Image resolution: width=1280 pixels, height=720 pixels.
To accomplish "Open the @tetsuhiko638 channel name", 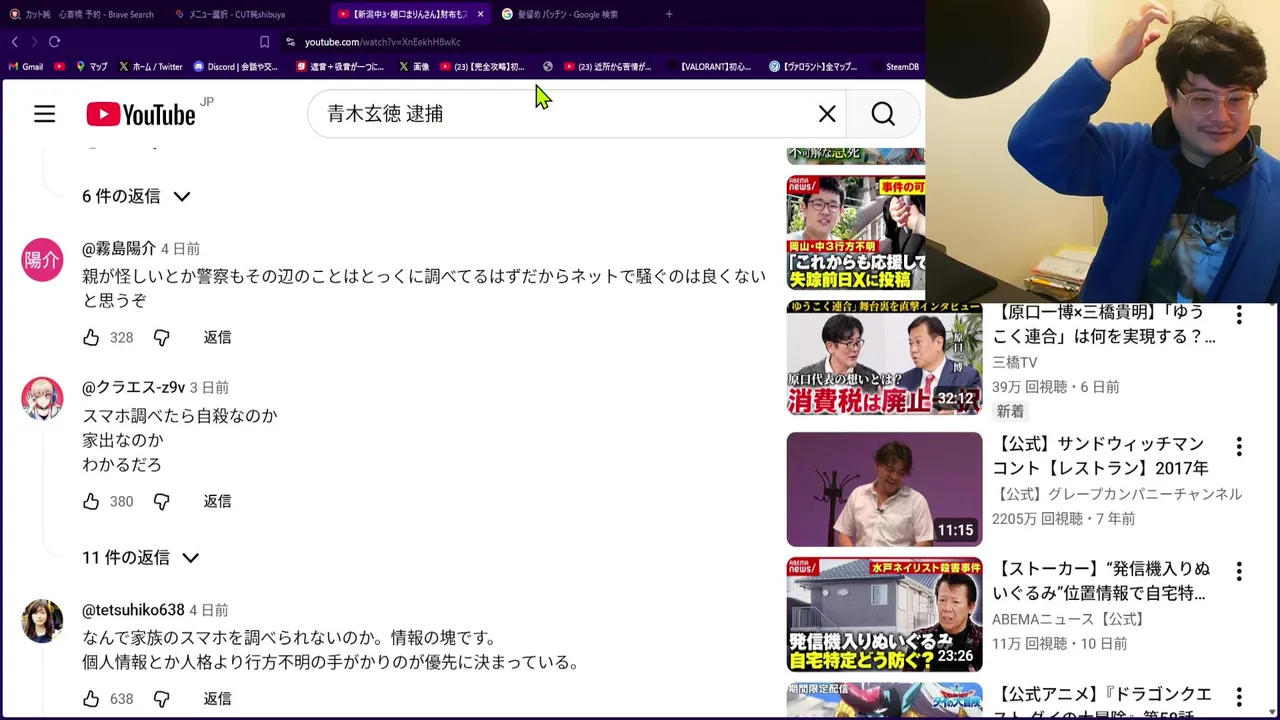I will pos(133,610).
